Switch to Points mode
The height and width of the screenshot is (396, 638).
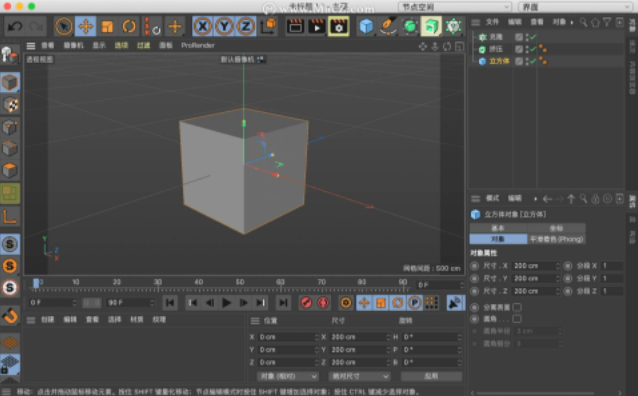(x=10, y=127)
